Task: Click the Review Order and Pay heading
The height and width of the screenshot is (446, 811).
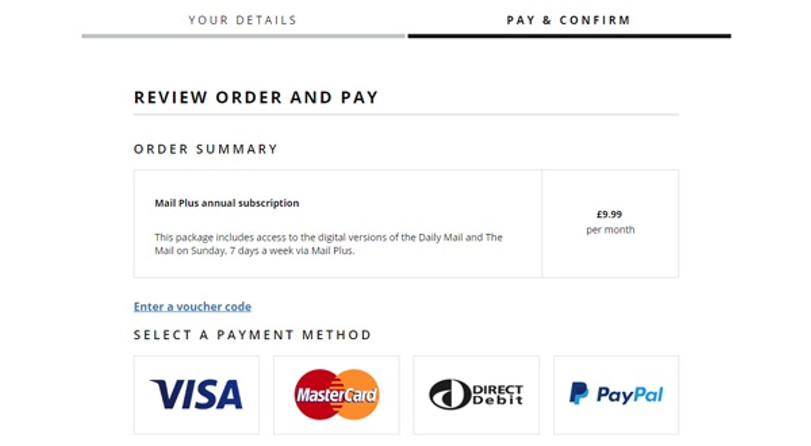Action: (256, 98)
